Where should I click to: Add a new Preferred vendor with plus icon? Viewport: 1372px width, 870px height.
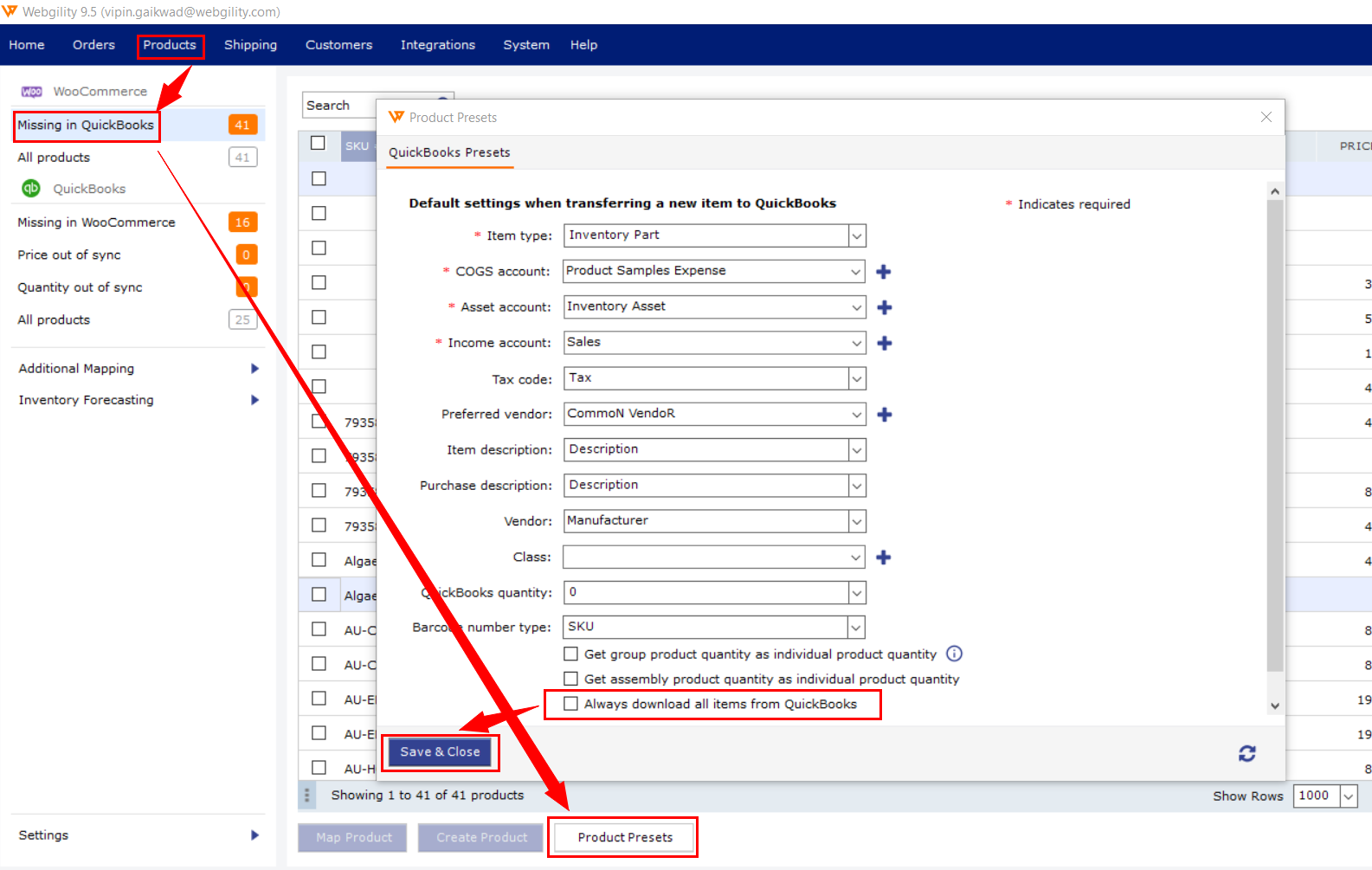(x=884, y=415)
